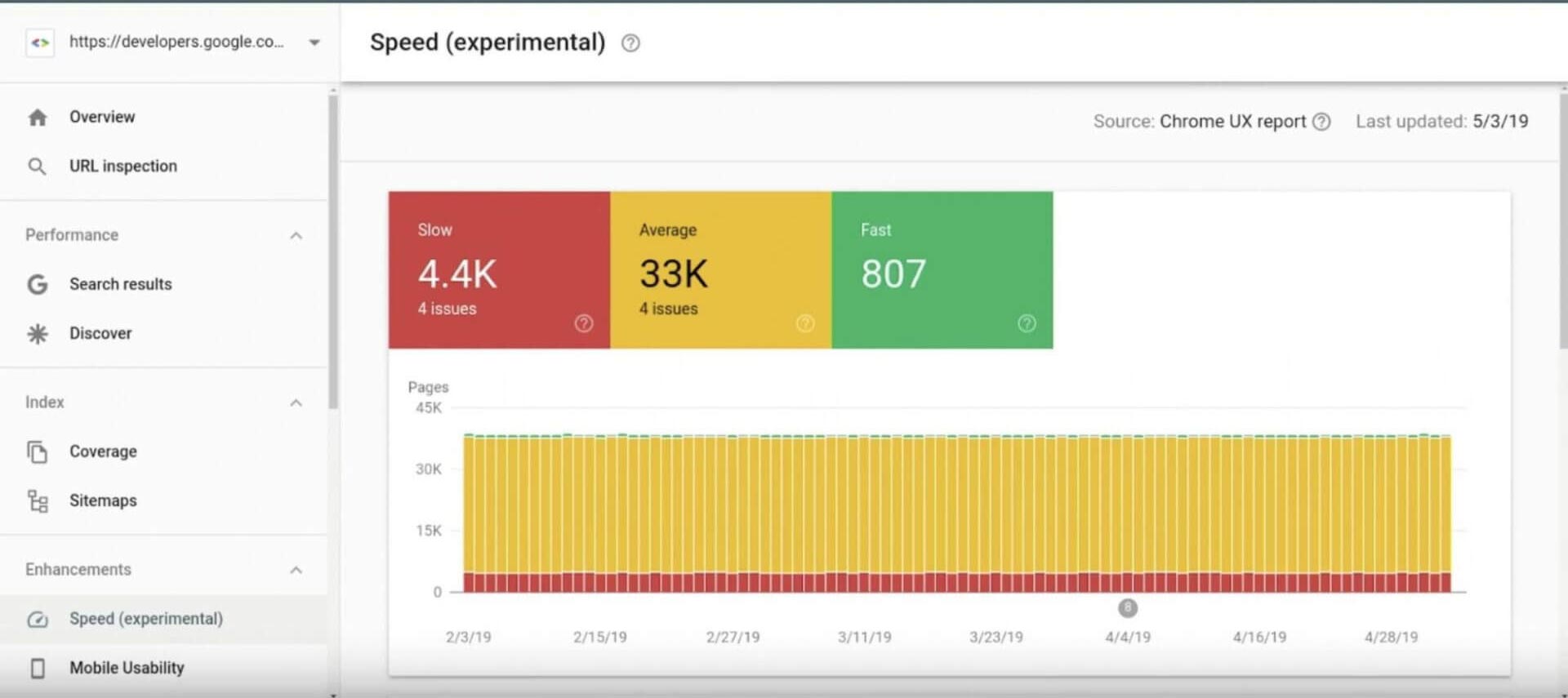The width and height of the screenshot is (1568, 698).
Task: Click the Sitemaps tree icon
Action: [x=38, y=500]
